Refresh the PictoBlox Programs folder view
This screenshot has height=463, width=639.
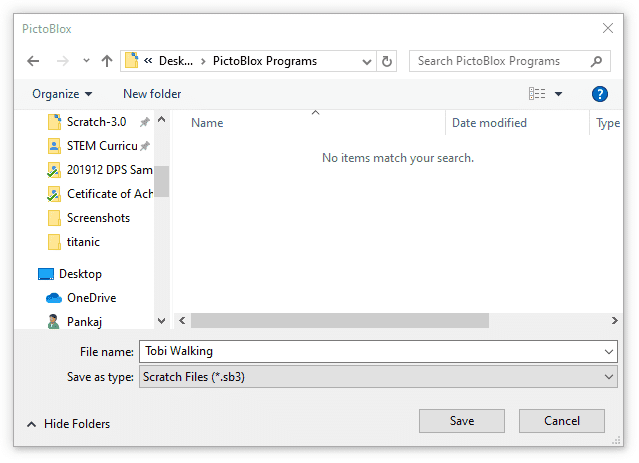(388, 61)
